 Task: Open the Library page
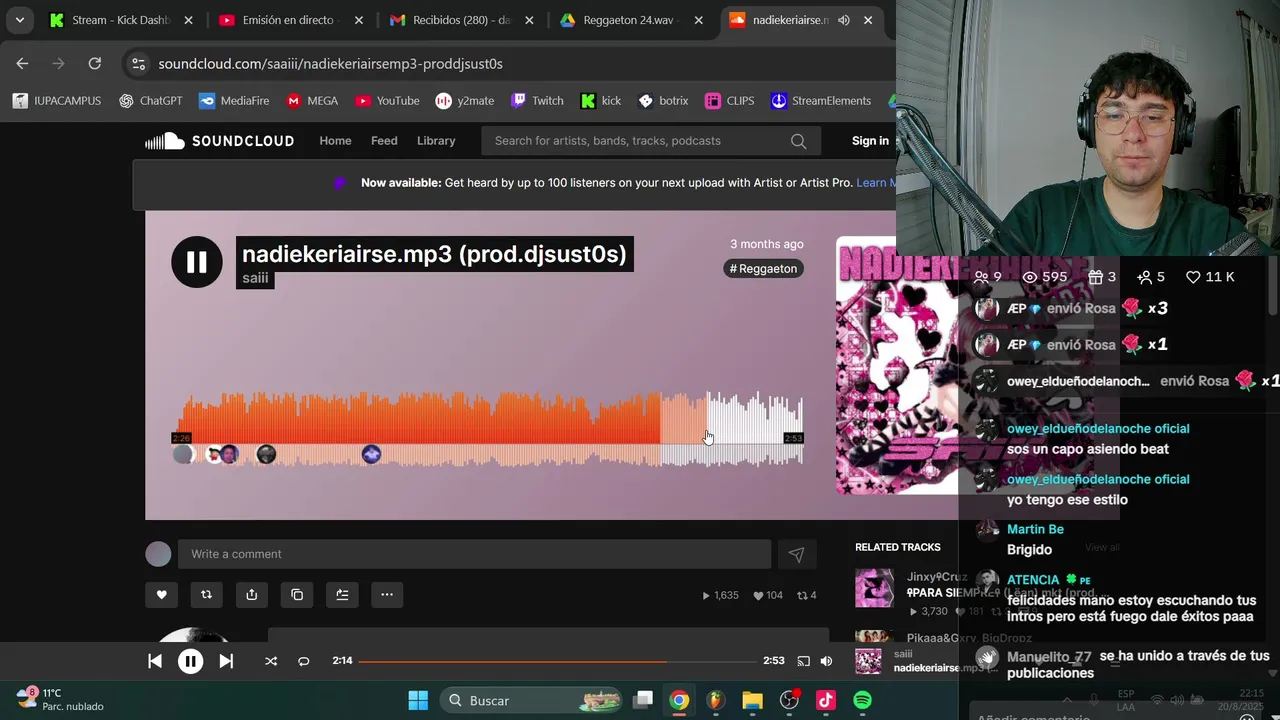(436, 141)
